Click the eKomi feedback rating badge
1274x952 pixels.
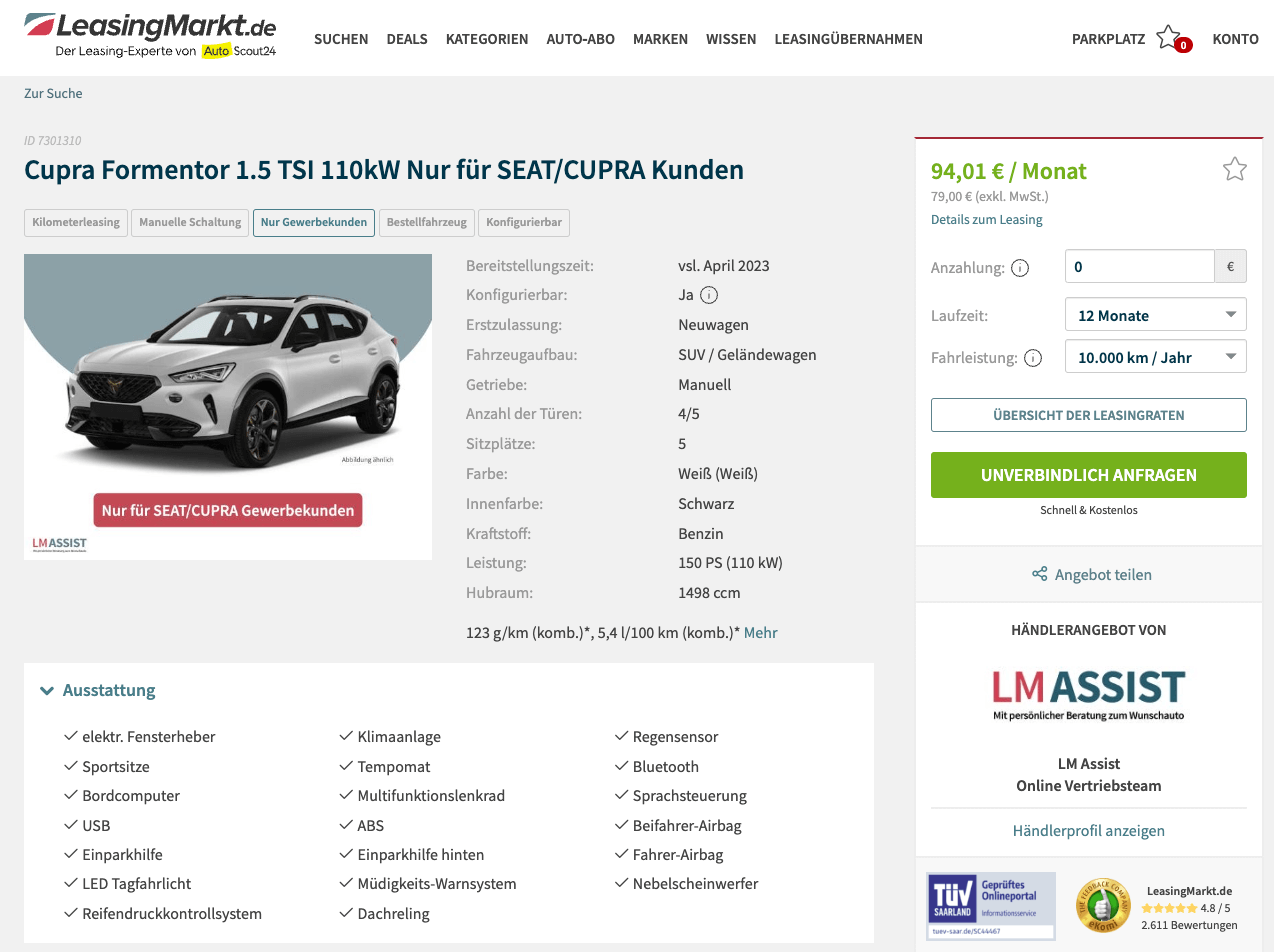coord(1103,906)
